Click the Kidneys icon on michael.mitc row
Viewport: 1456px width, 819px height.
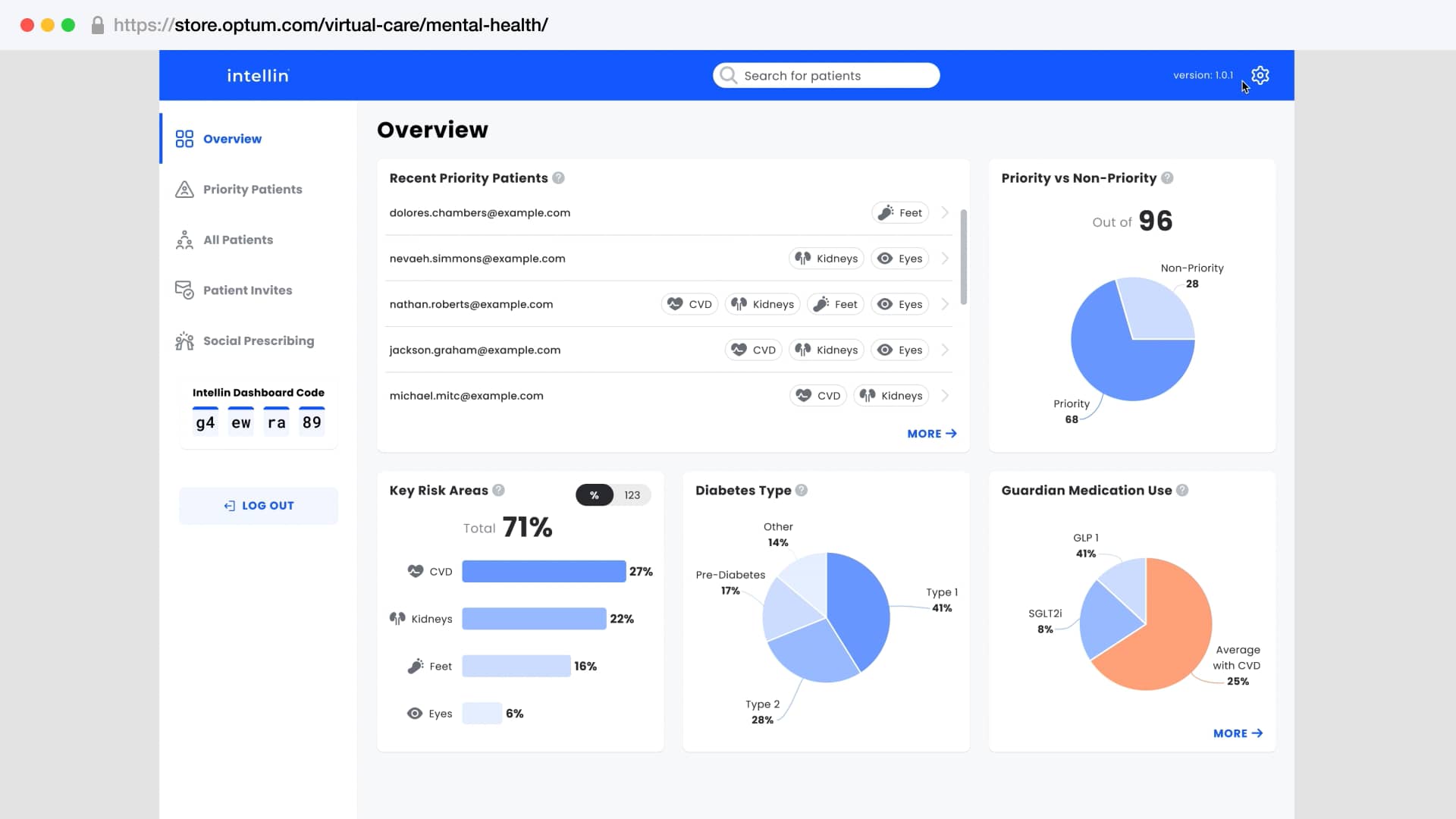click(x=866, y=395)
